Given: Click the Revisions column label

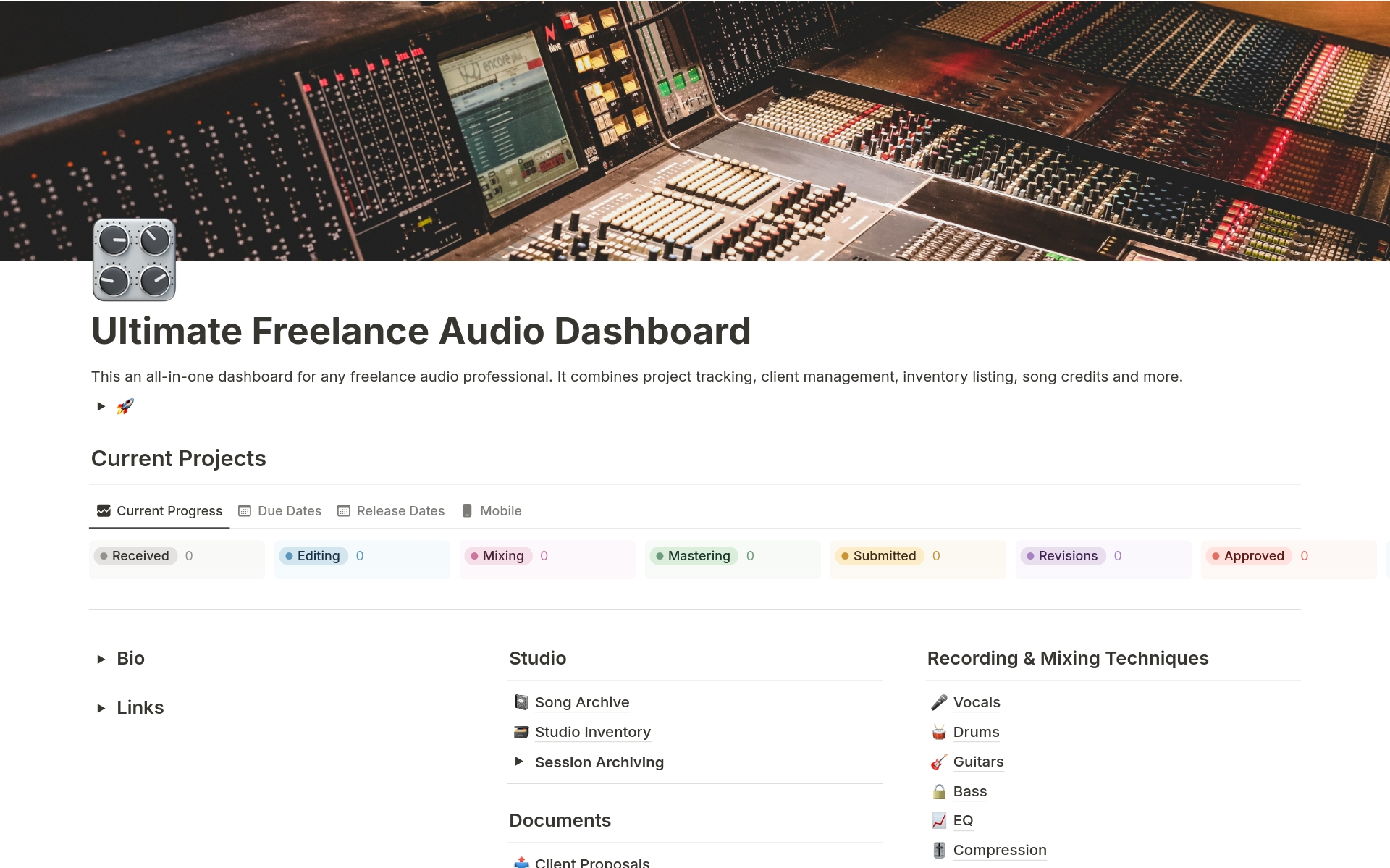Looking at the screenshot, I should pyautogui.click(x=1068, y=556).
